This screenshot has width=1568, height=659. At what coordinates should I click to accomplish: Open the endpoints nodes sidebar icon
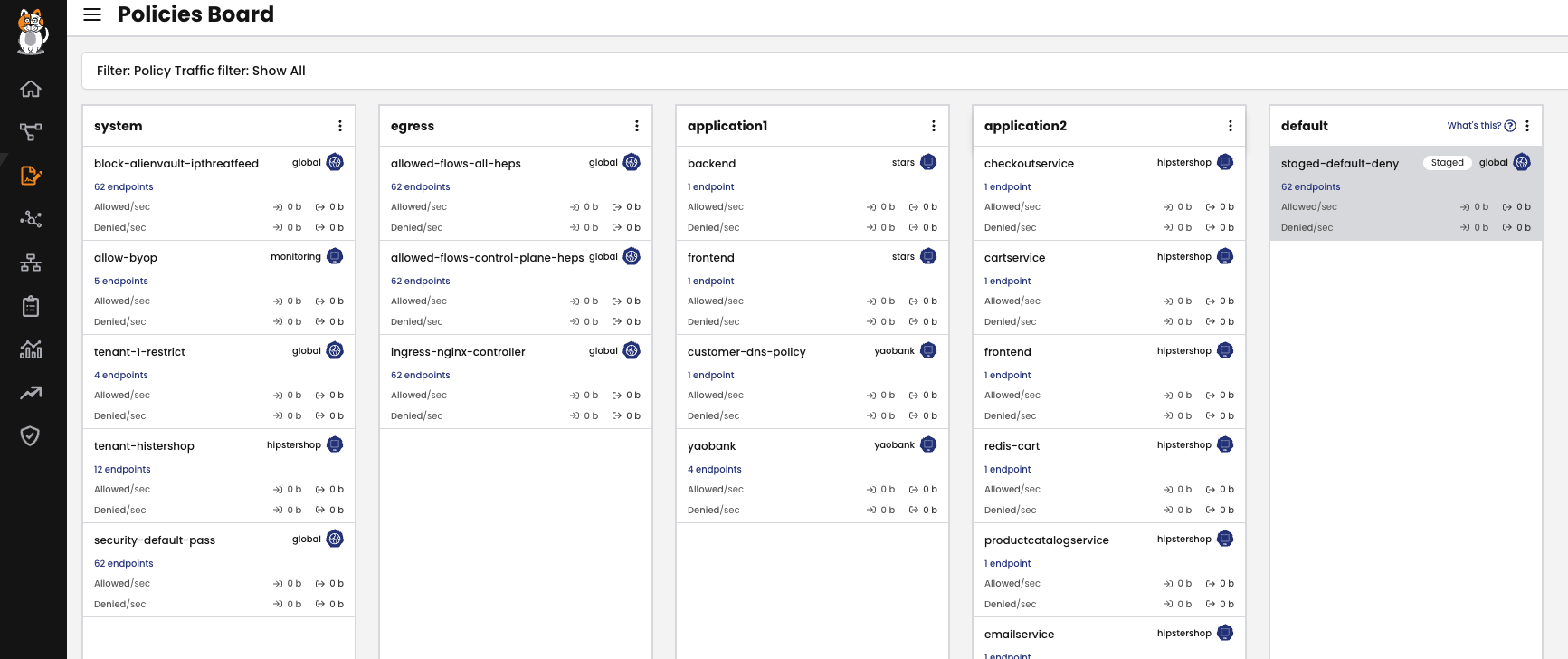tap(31, 219)
